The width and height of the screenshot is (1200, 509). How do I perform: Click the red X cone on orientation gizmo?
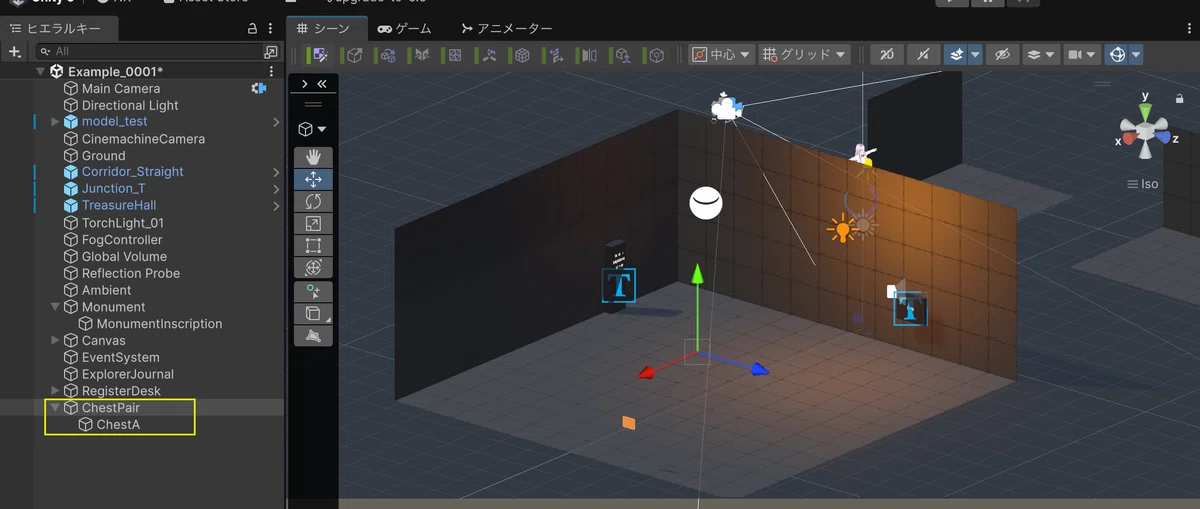pos(1129,137)
